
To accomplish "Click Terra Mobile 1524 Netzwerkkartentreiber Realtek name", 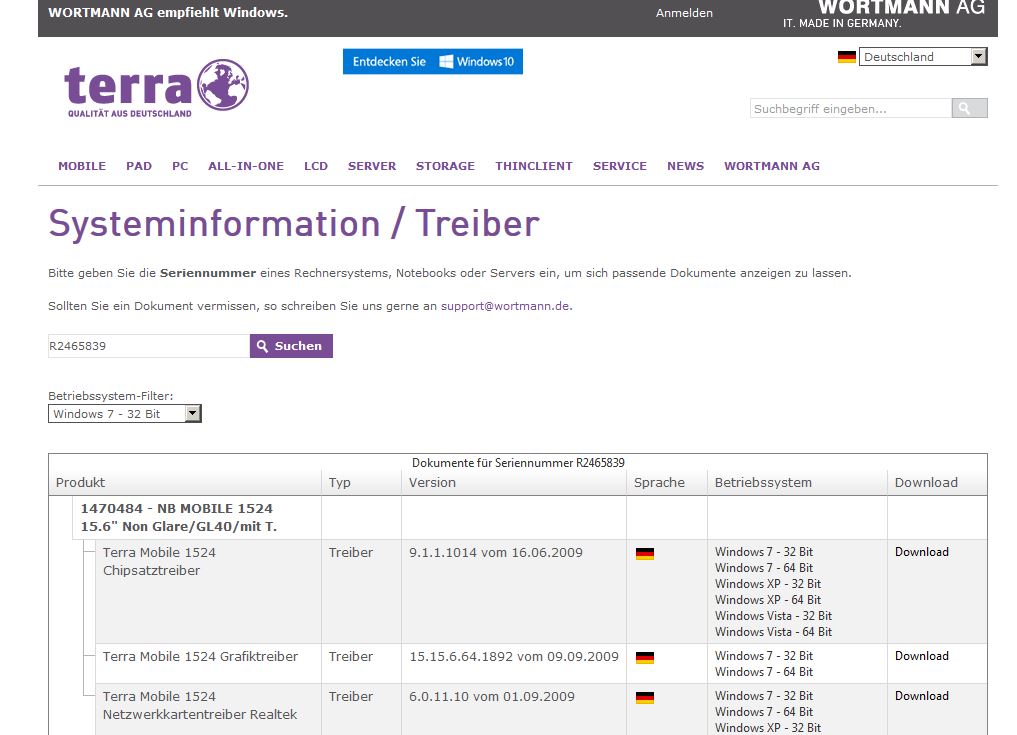I will 200,705.
